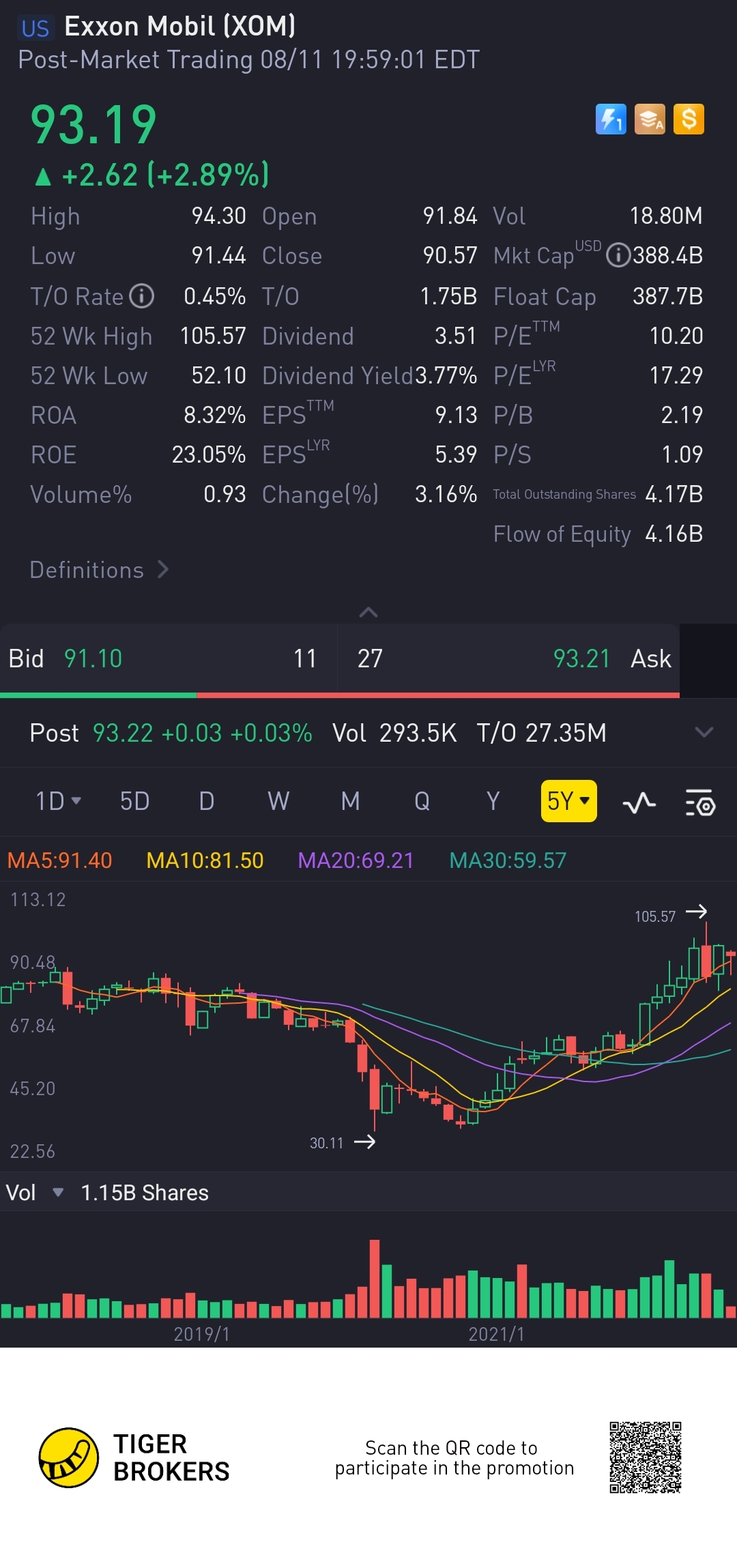Tap the yellow dollar sign icon
The width and height of the screenshot is (737, 1568).
coord(689,119)
